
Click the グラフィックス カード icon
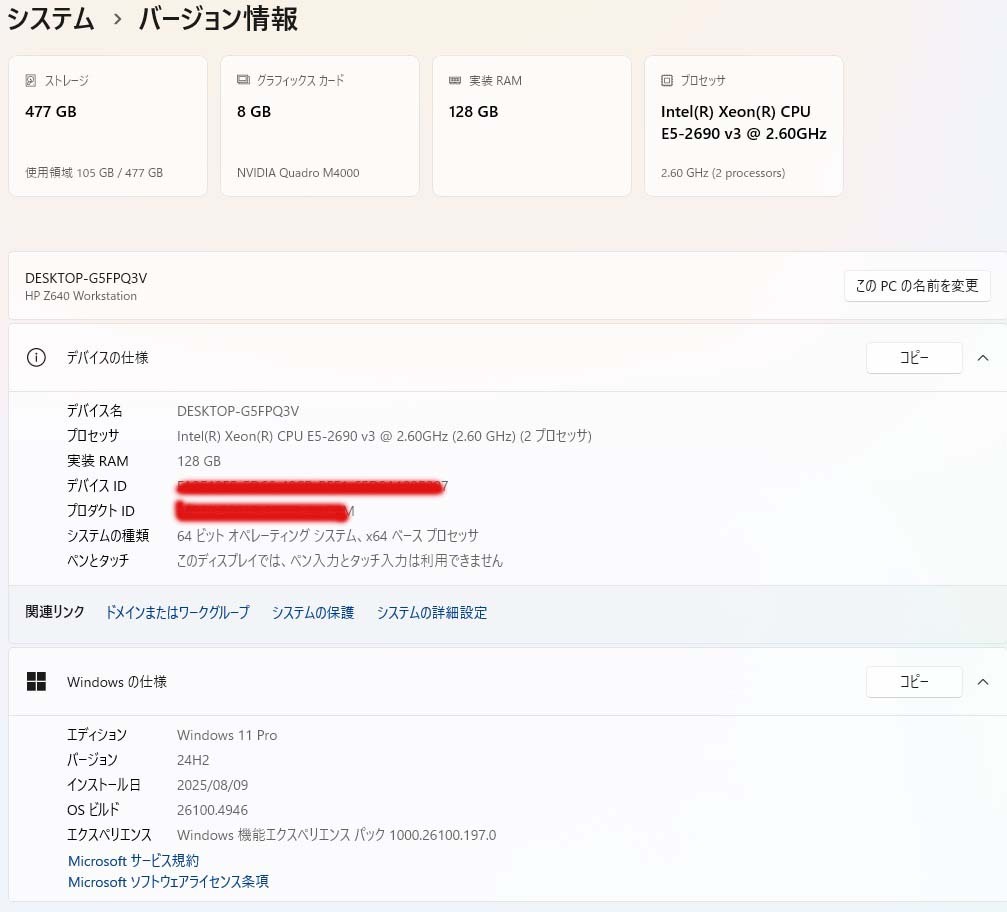point(242,80)
